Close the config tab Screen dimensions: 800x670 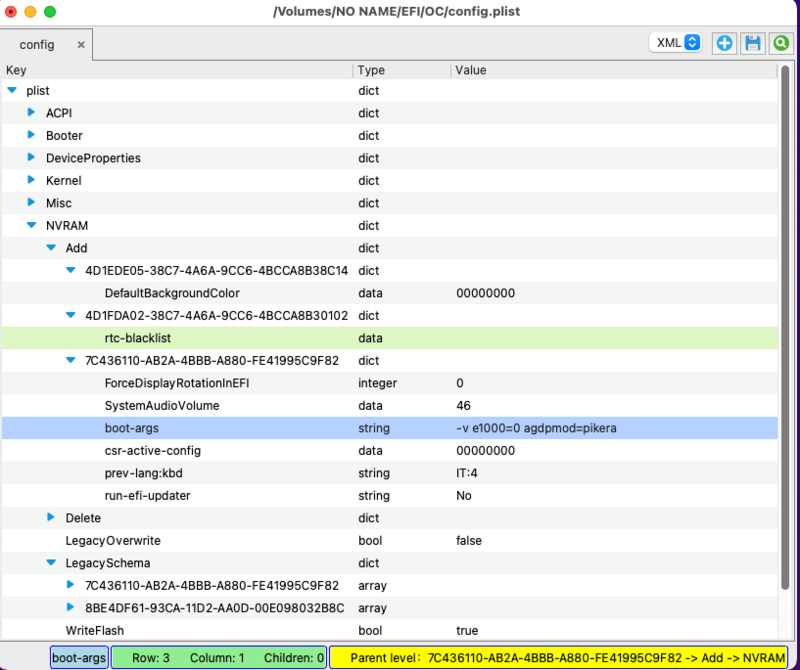coord(81,45)
